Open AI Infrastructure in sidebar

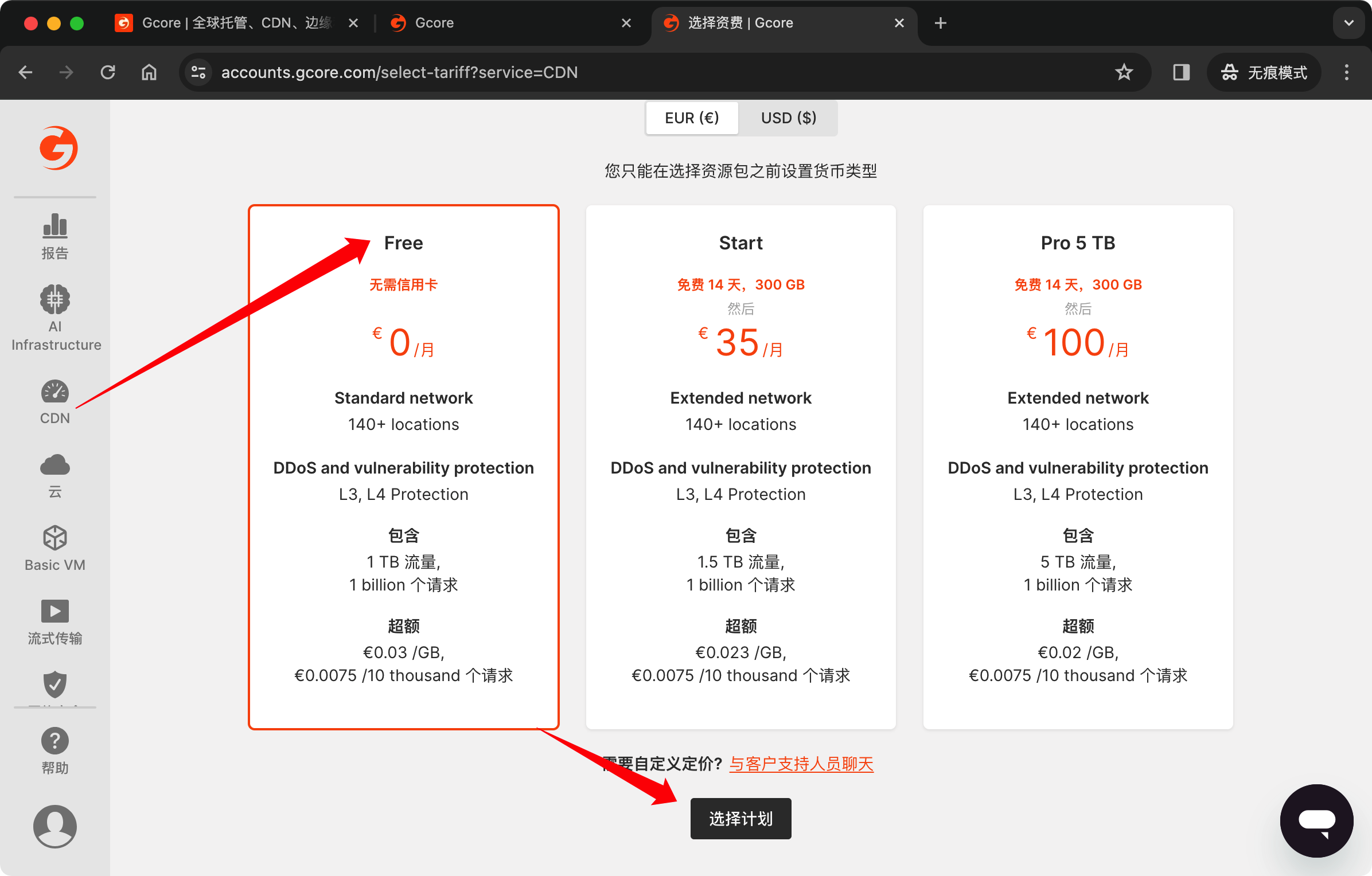coord(56,318)
